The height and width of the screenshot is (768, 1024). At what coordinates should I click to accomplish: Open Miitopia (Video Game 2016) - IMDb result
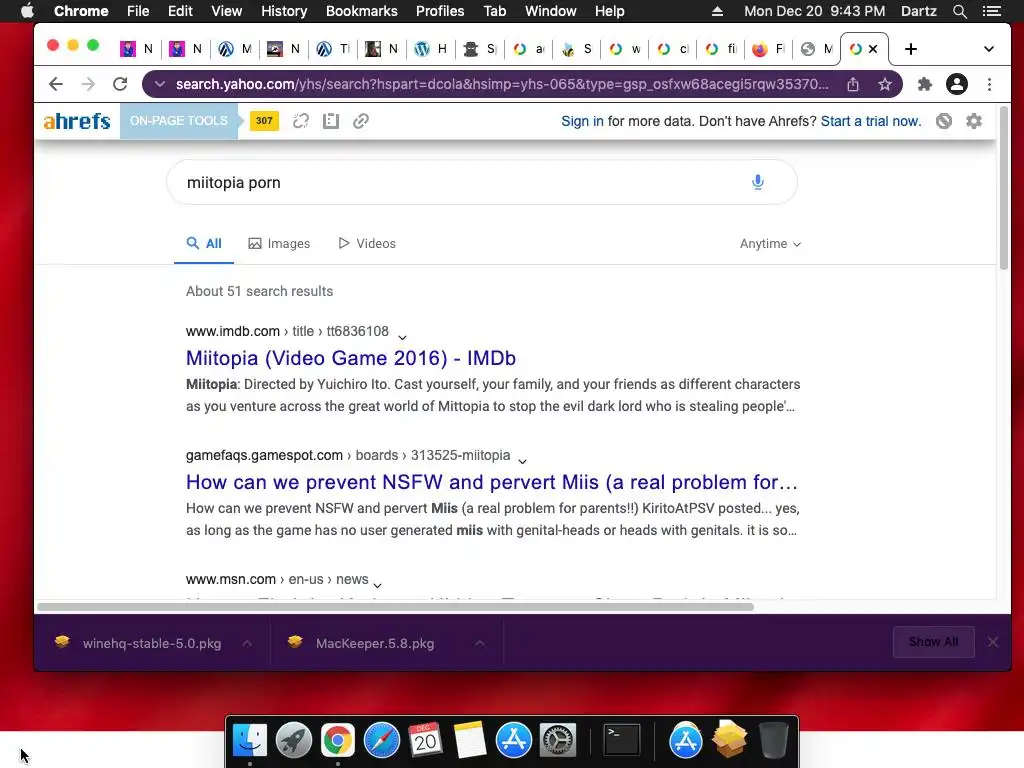pyautogui.click(x=351, y=358)
